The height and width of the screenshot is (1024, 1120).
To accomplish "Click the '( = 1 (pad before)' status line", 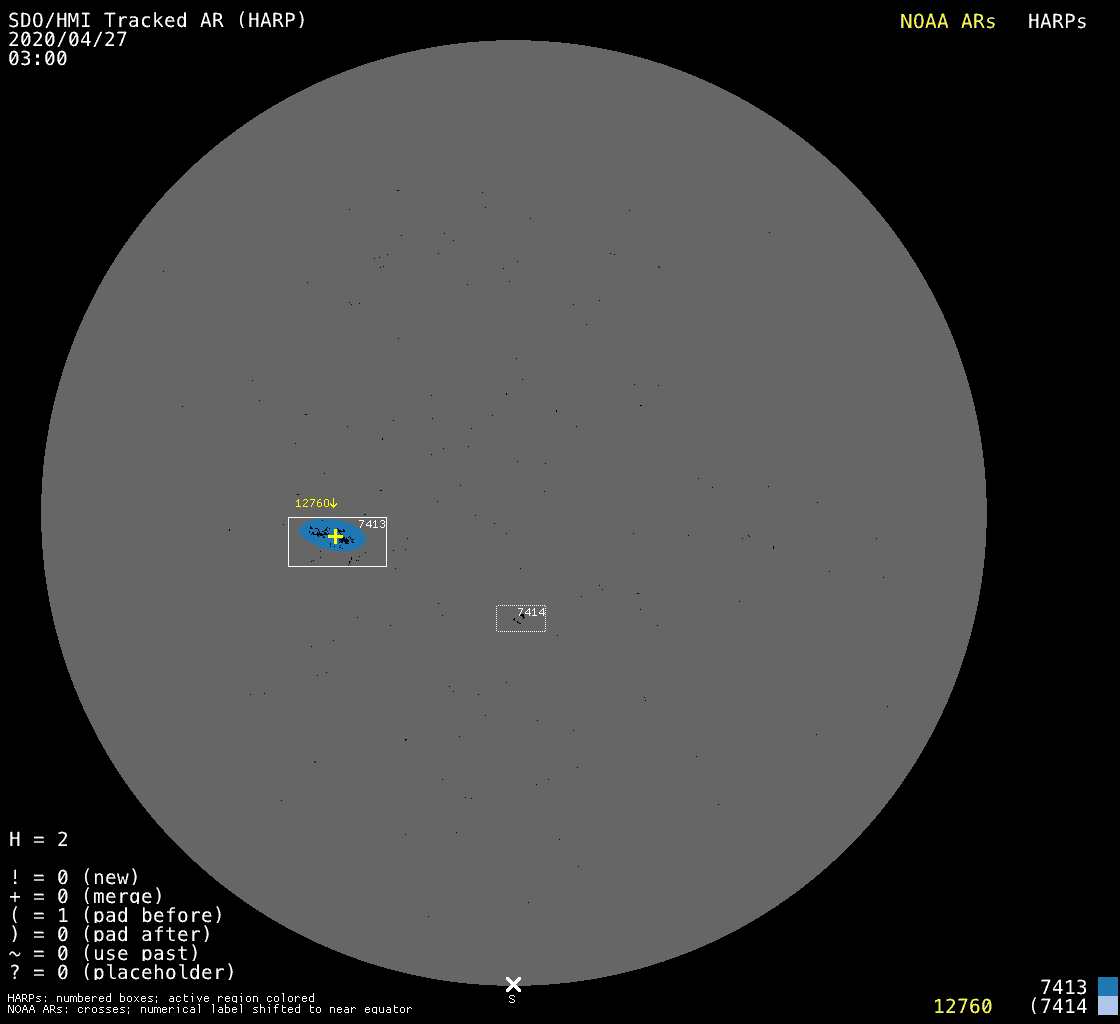I will click(116, 915).
